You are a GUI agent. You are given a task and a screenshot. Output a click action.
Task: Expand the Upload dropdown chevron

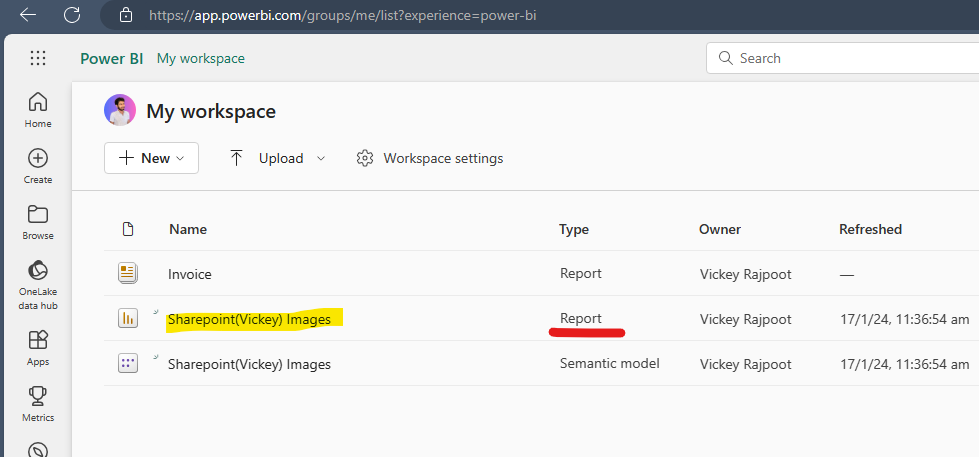click(321, 159)
